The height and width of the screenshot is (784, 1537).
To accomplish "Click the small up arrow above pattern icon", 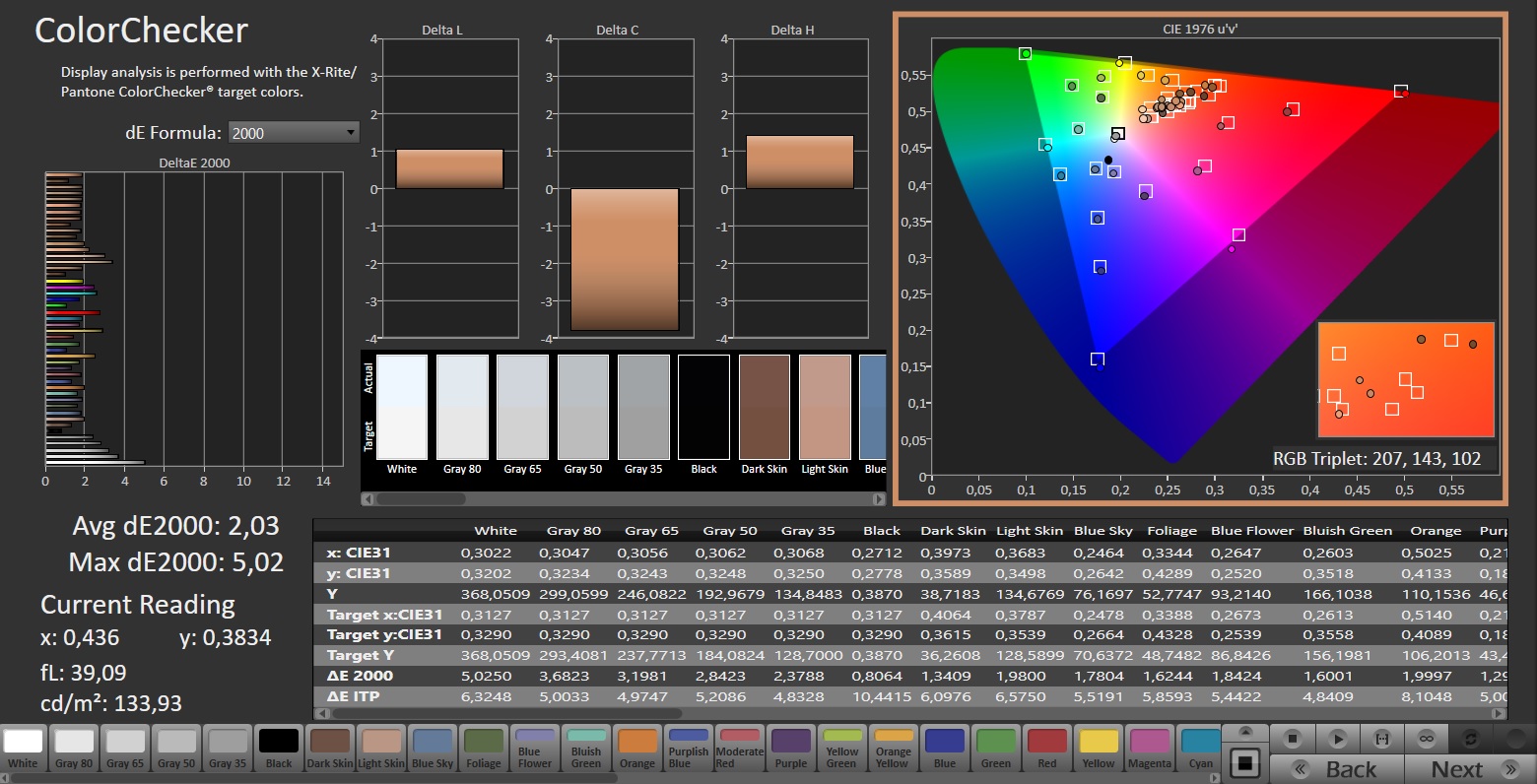I will coord(1245,732).
